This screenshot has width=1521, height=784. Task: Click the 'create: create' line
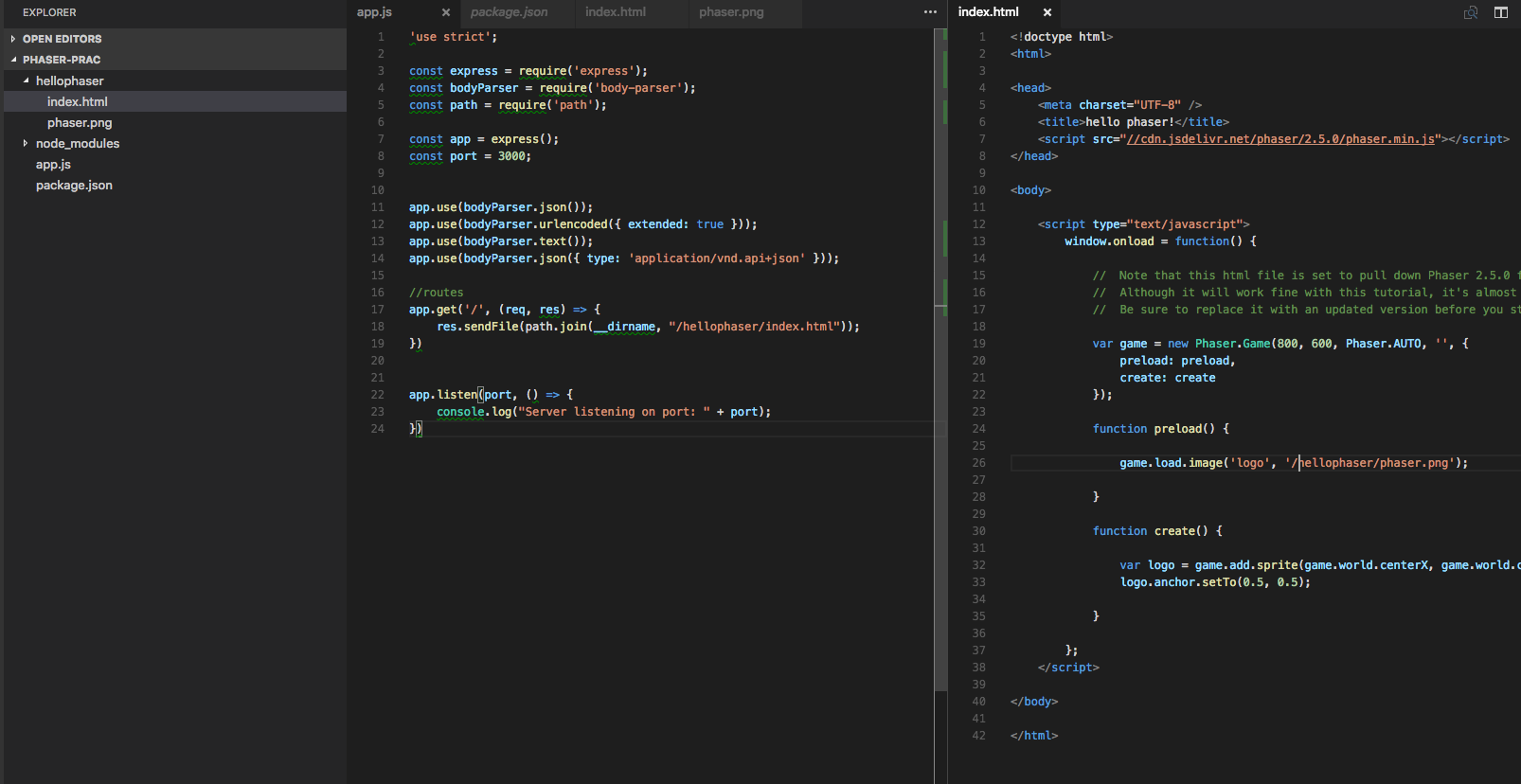point(1168,378)
